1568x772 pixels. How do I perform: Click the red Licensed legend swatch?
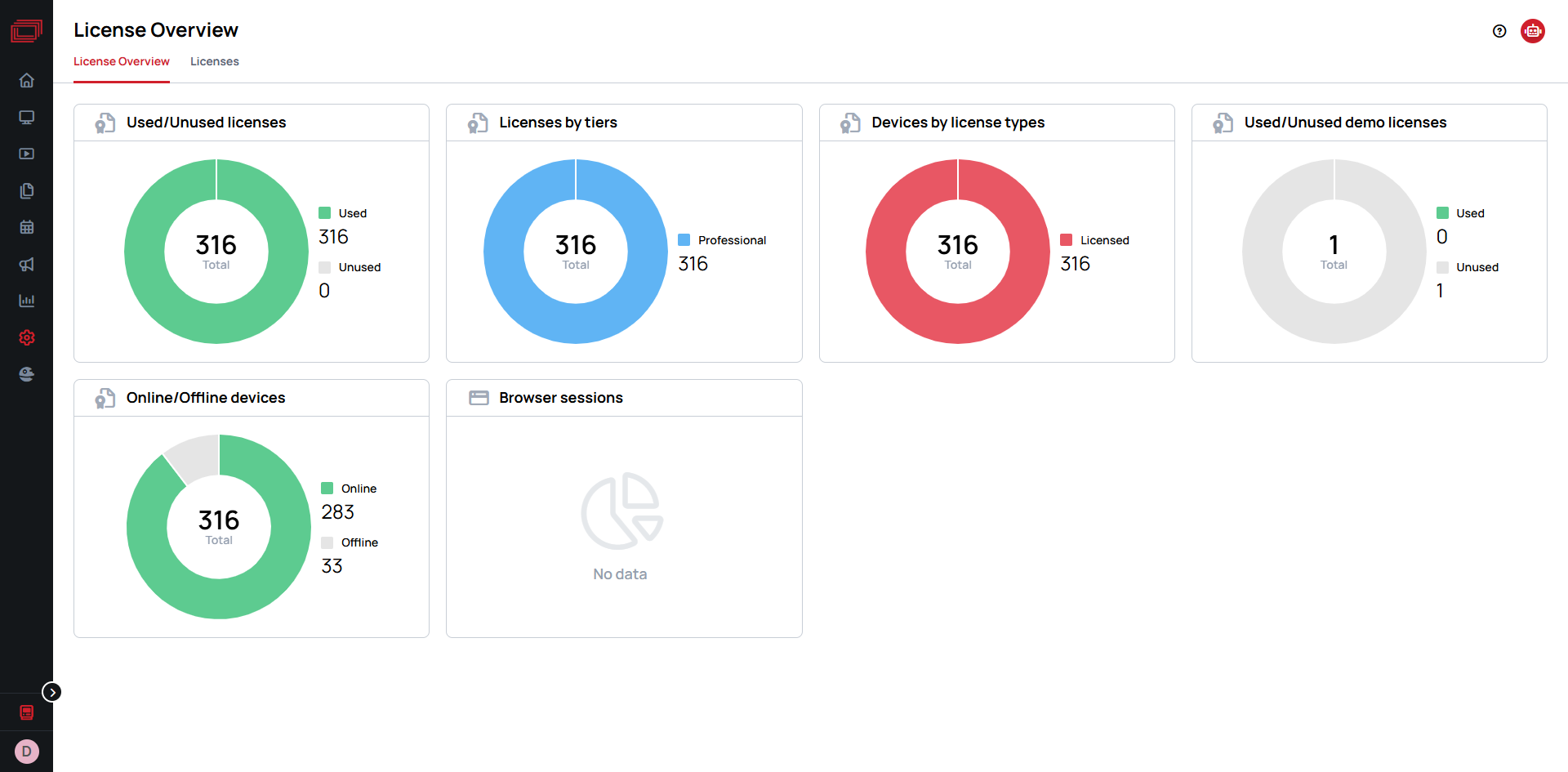pos(1066,240)
